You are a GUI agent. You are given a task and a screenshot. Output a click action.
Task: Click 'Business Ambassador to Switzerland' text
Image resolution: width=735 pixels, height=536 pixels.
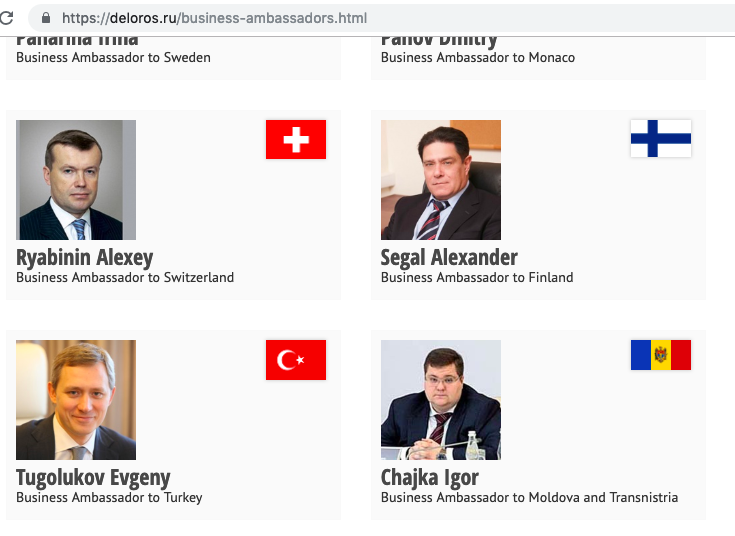(125, 277)
